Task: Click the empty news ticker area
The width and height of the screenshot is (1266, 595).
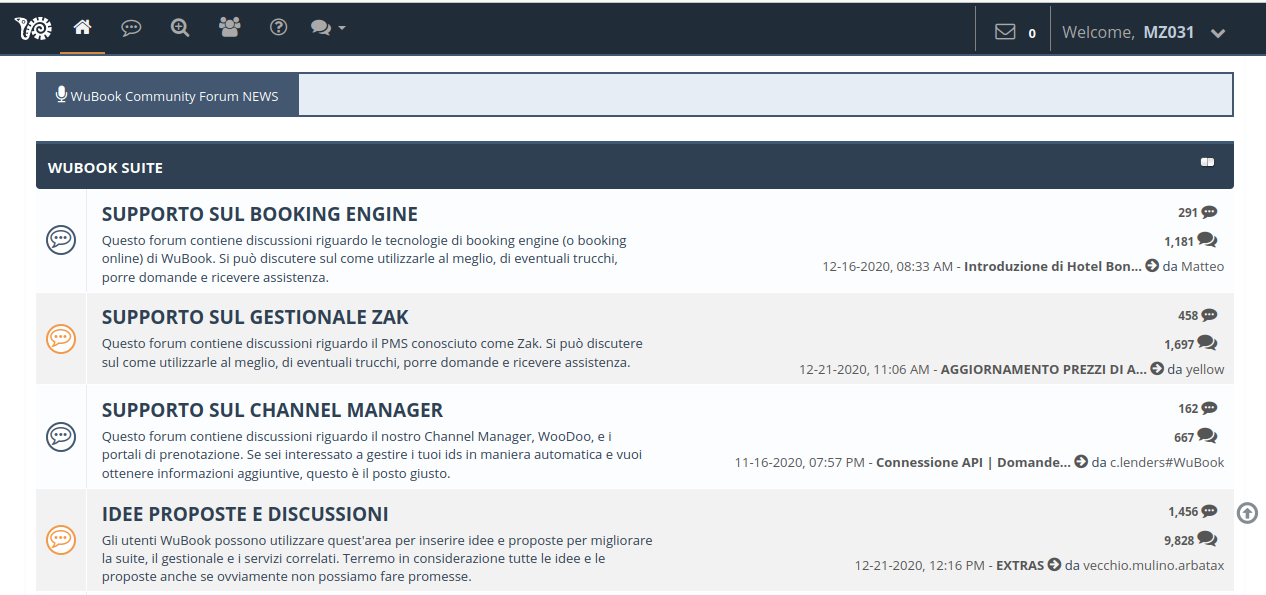Action: (766, 94)
